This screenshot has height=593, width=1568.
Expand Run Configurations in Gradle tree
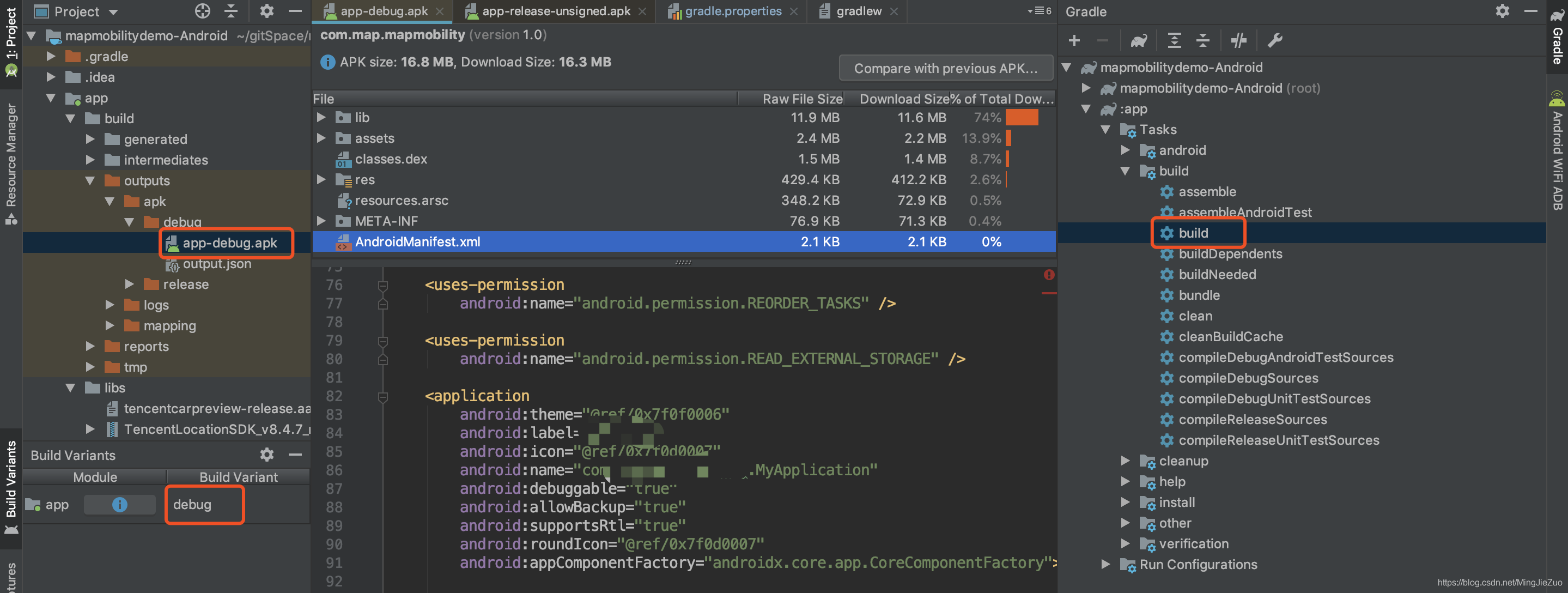click(1105, 564)
